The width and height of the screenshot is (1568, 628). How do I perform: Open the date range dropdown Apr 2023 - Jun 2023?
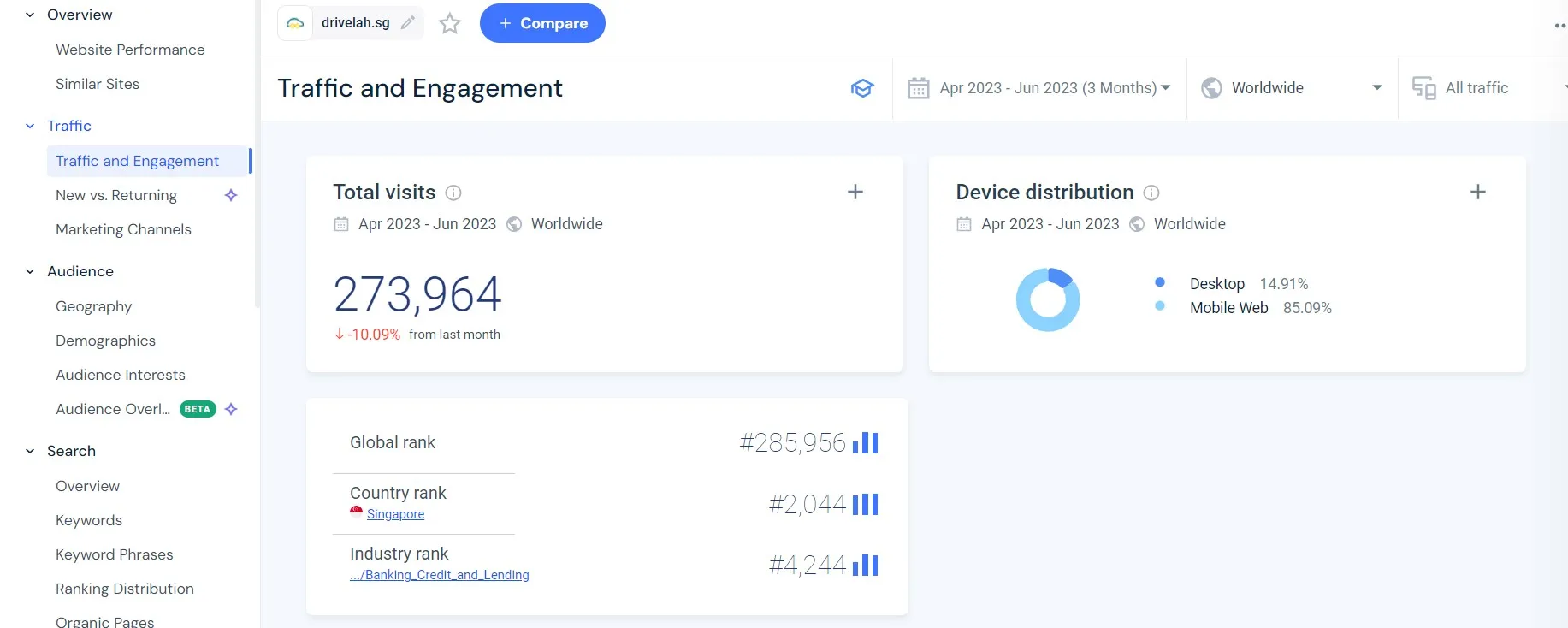(x=1039, y=88)
